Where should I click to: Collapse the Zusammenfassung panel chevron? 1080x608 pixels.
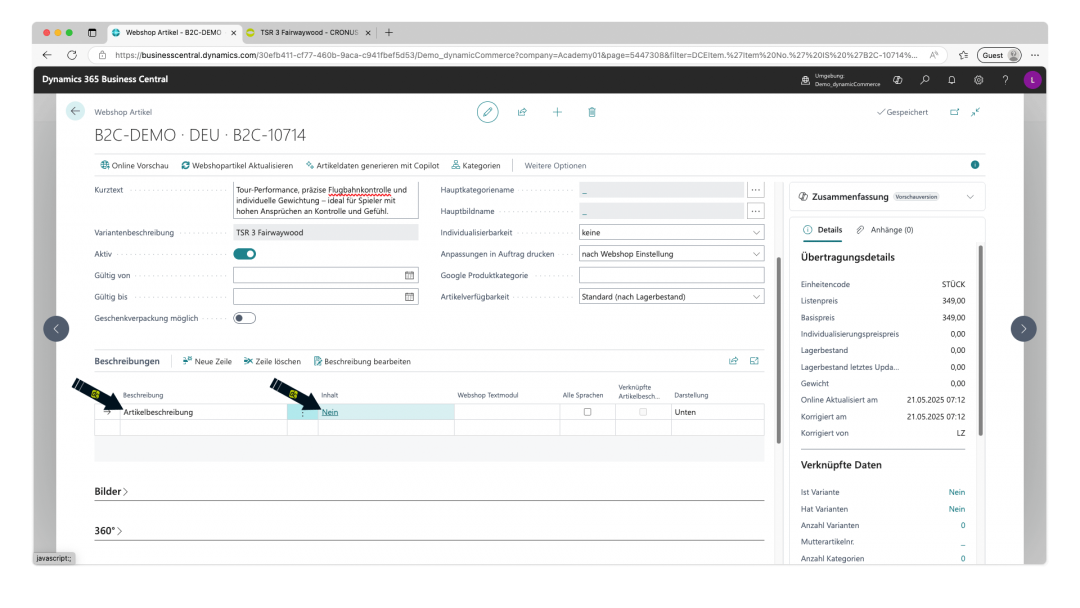click(x=970, y=197)
